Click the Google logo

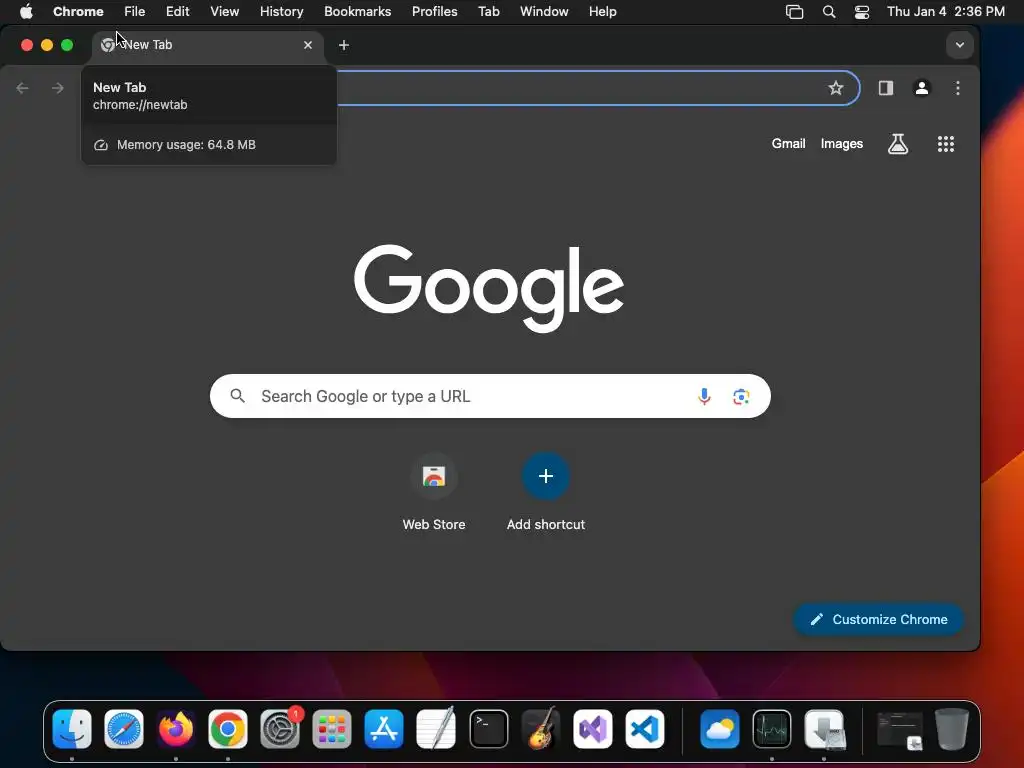pos(488,288)
